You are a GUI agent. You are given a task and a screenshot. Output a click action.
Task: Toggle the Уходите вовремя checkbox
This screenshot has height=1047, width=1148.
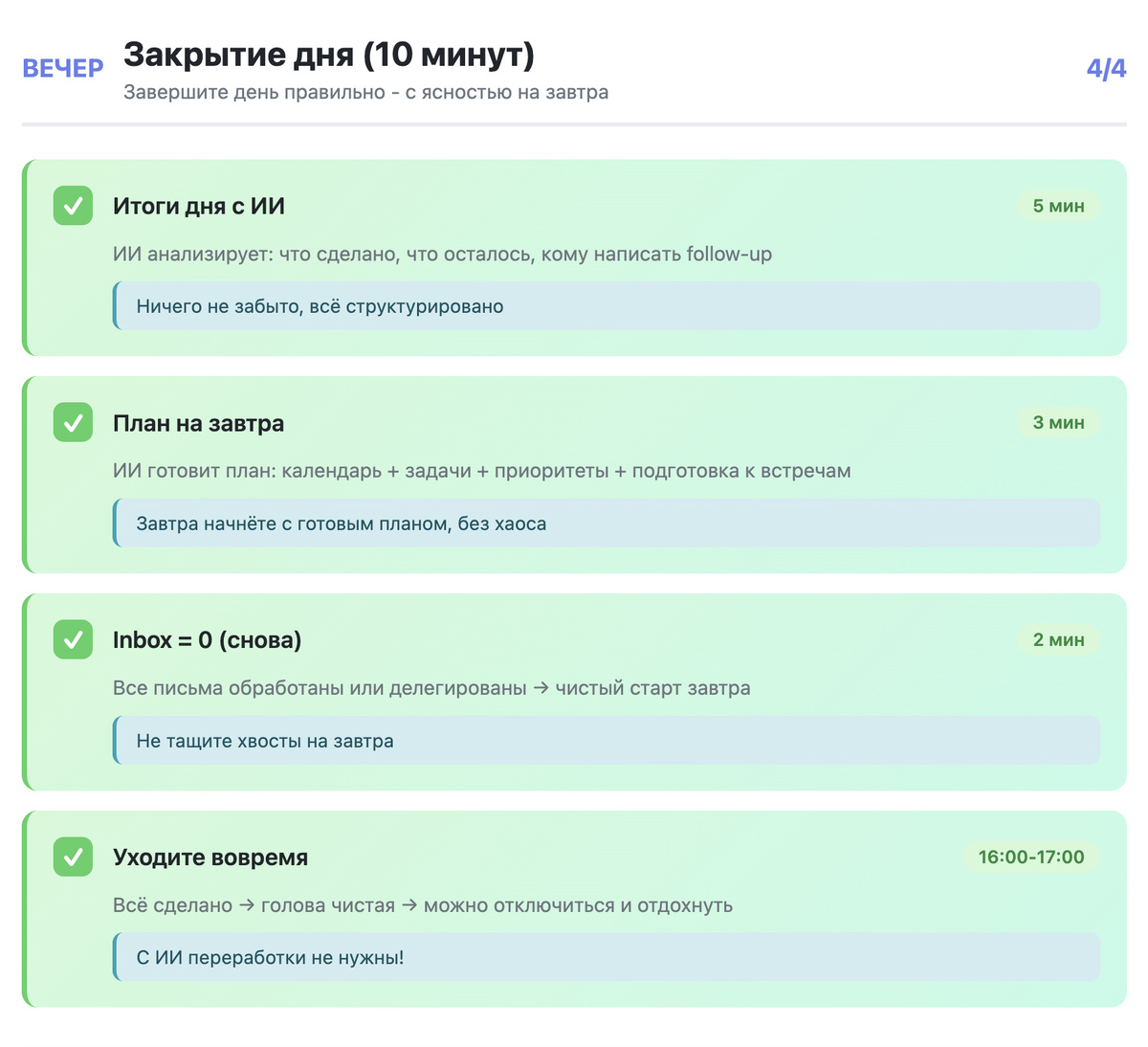tap(73, 857)
